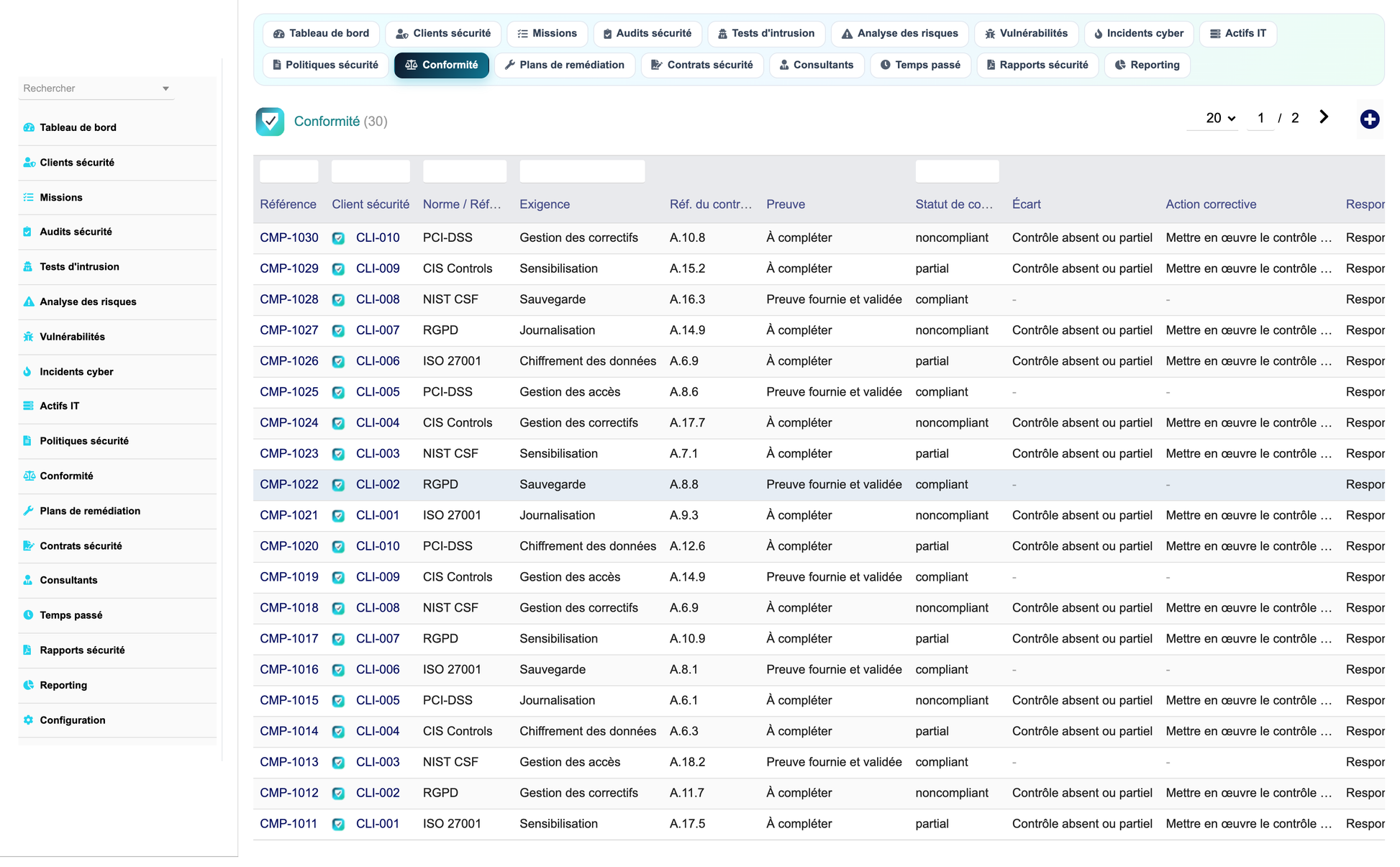Open Rapports sécurité tab

pos(1037,65)
